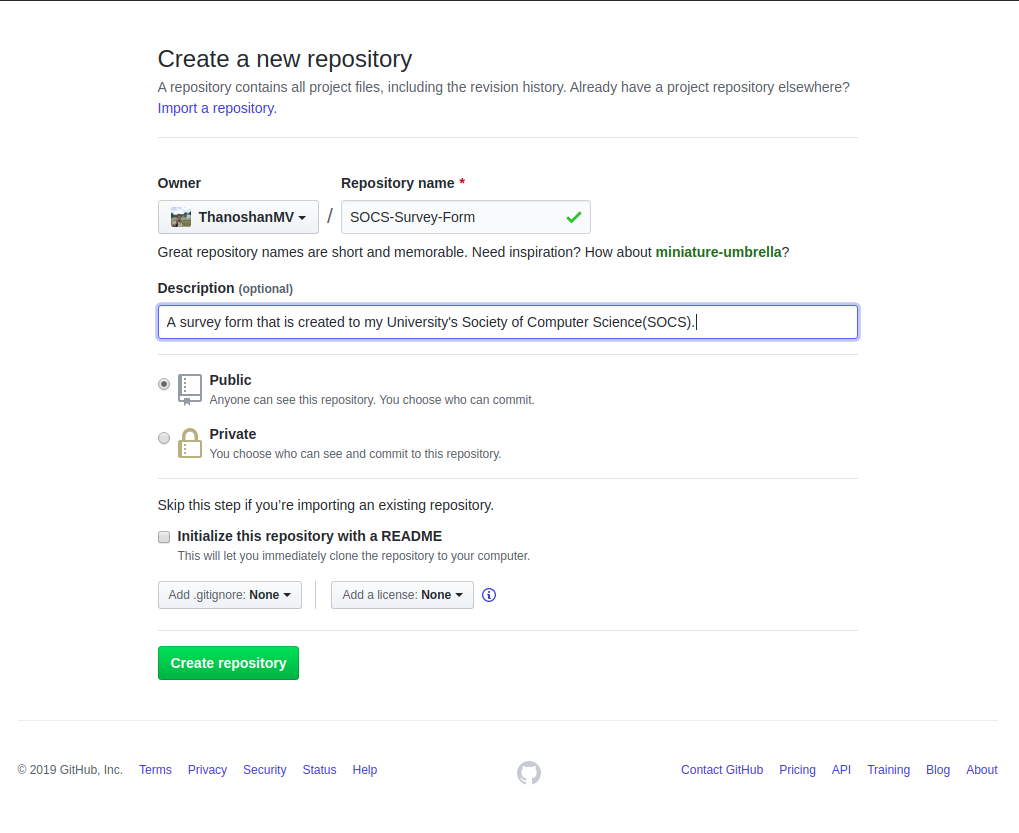This screenshot has height=833, width=1019.
Task: Open the Training link in footer
Action: [x=888, y=770]
